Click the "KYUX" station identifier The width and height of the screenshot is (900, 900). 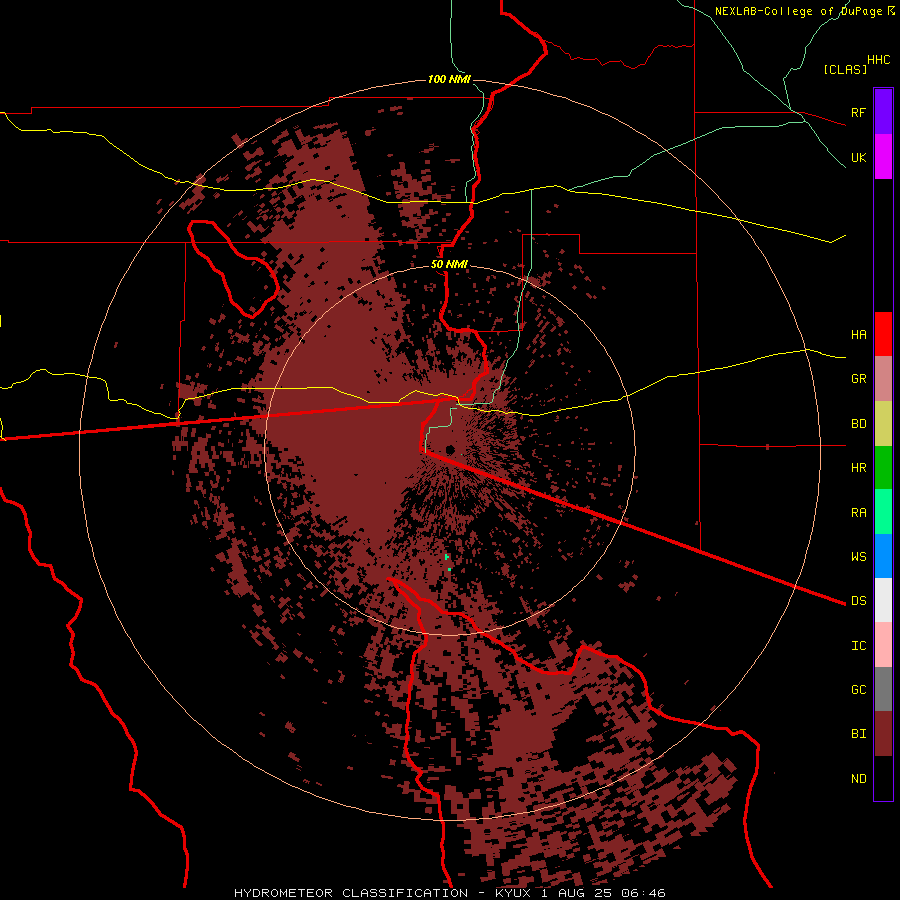click(514, 893)
